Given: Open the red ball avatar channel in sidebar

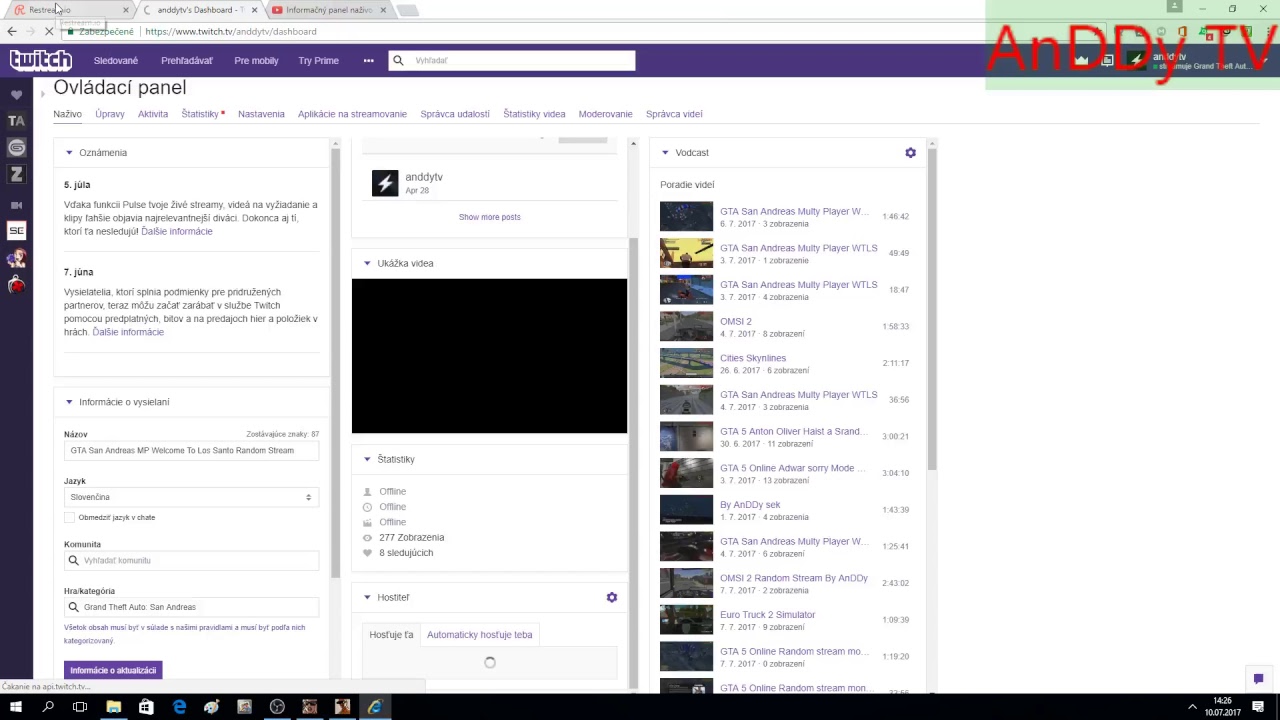Looking at the screenshot, I should click(x=16, y=285).
